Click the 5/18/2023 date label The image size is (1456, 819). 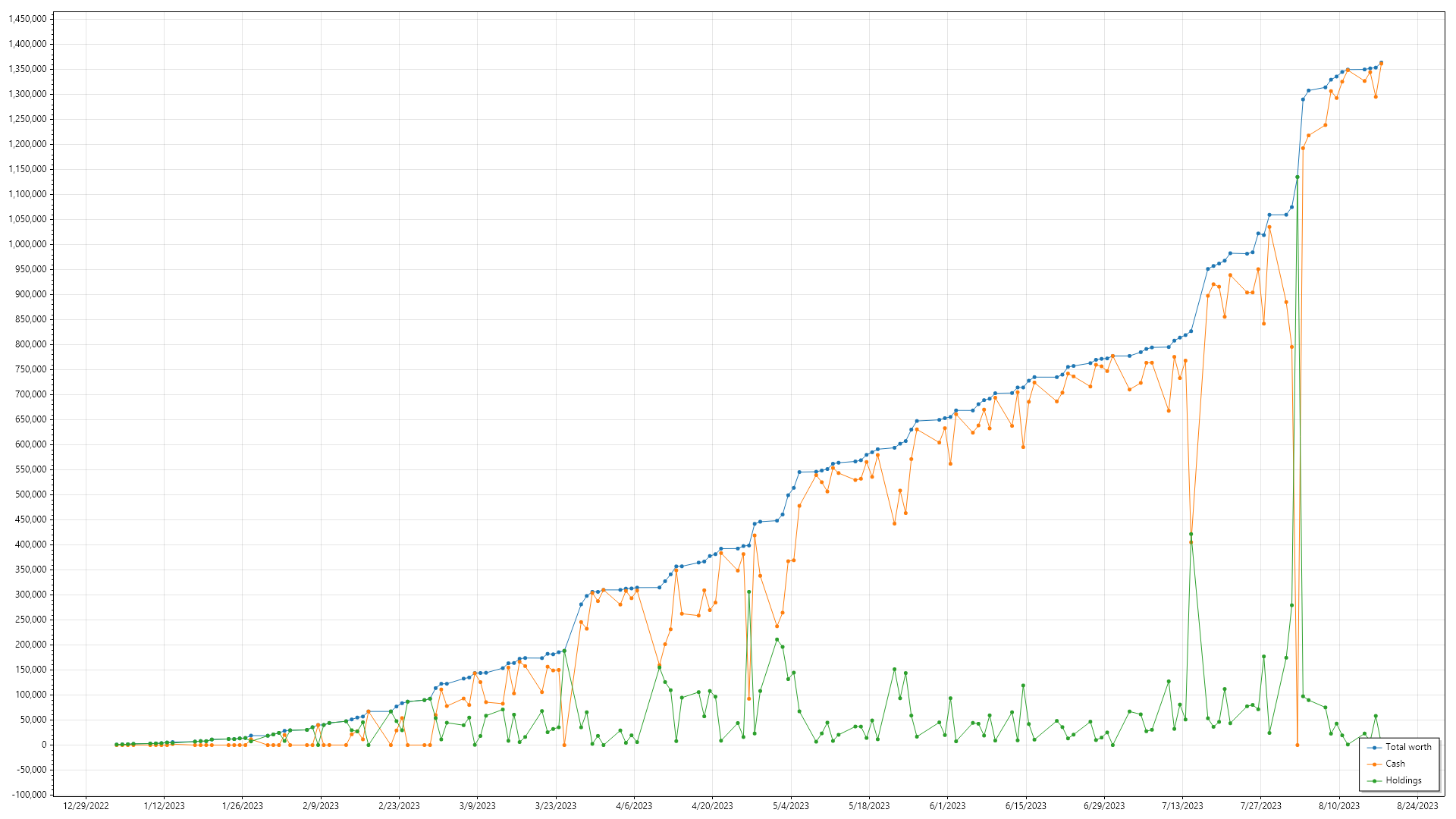coord(869,806)
